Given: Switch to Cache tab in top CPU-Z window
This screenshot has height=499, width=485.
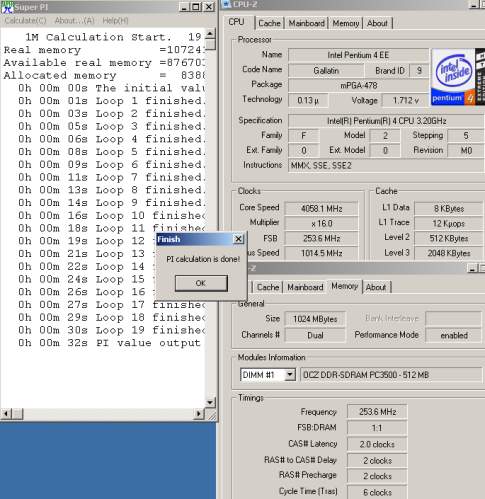Looking at the screenshot, I should (x=269, y=23).
